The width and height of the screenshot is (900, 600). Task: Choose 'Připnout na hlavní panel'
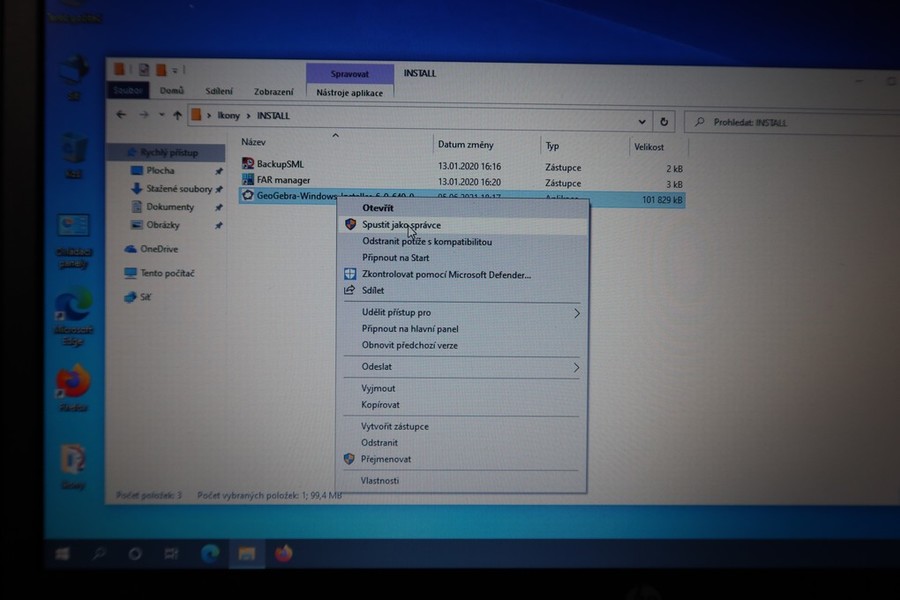(x=410, y=329)
